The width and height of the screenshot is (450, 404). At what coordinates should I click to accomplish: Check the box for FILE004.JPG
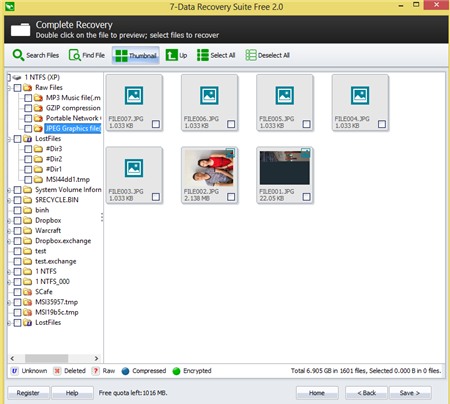point(382,124)
